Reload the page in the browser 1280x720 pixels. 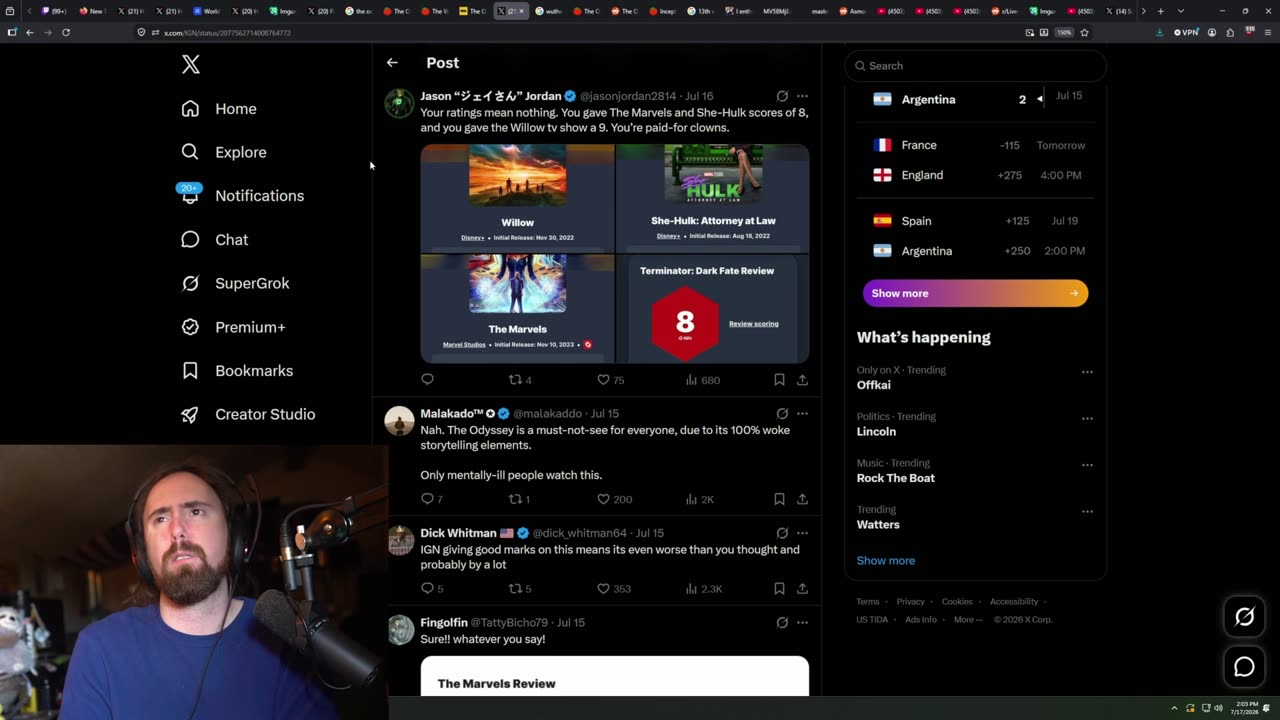pos(66,32)
